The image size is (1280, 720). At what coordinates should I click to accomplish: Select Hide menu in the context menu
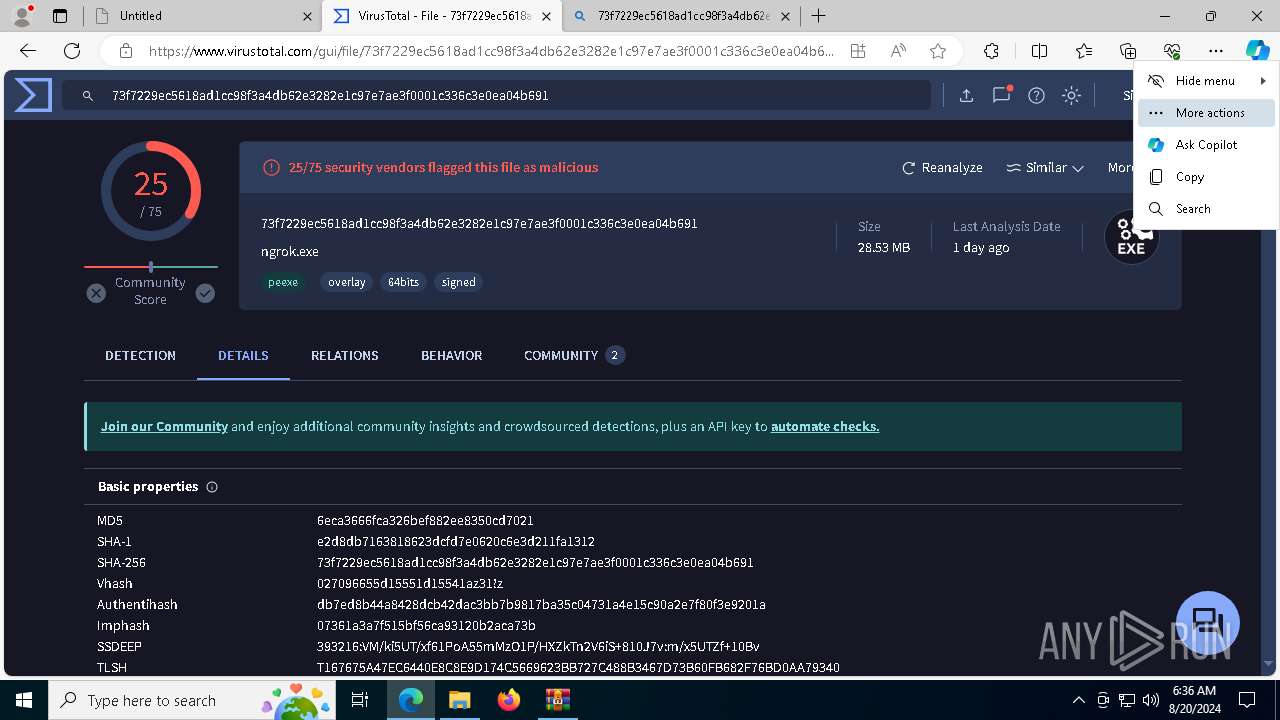point(1206,81)
